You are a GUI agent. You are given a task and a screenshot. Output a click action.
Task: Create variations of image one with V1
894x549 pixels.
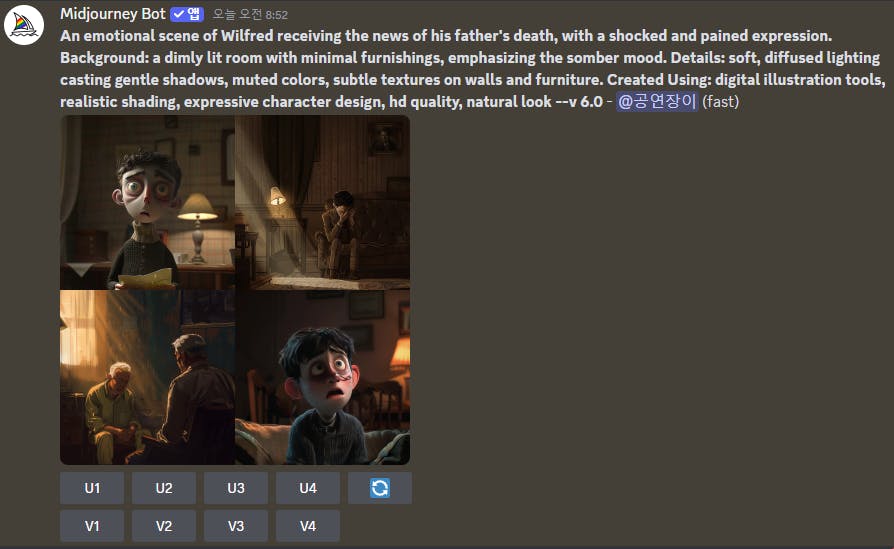(92, 526)
